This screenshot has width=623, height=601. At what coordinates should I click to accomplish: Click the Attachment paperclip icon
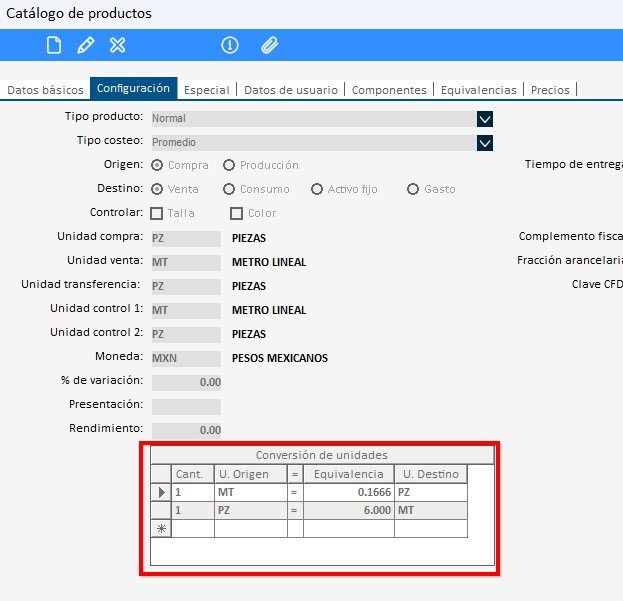[268, 45]
